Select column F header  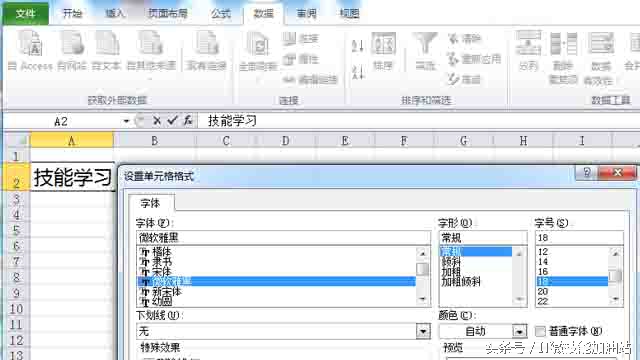pyautogui.click(x=404, y=141)
